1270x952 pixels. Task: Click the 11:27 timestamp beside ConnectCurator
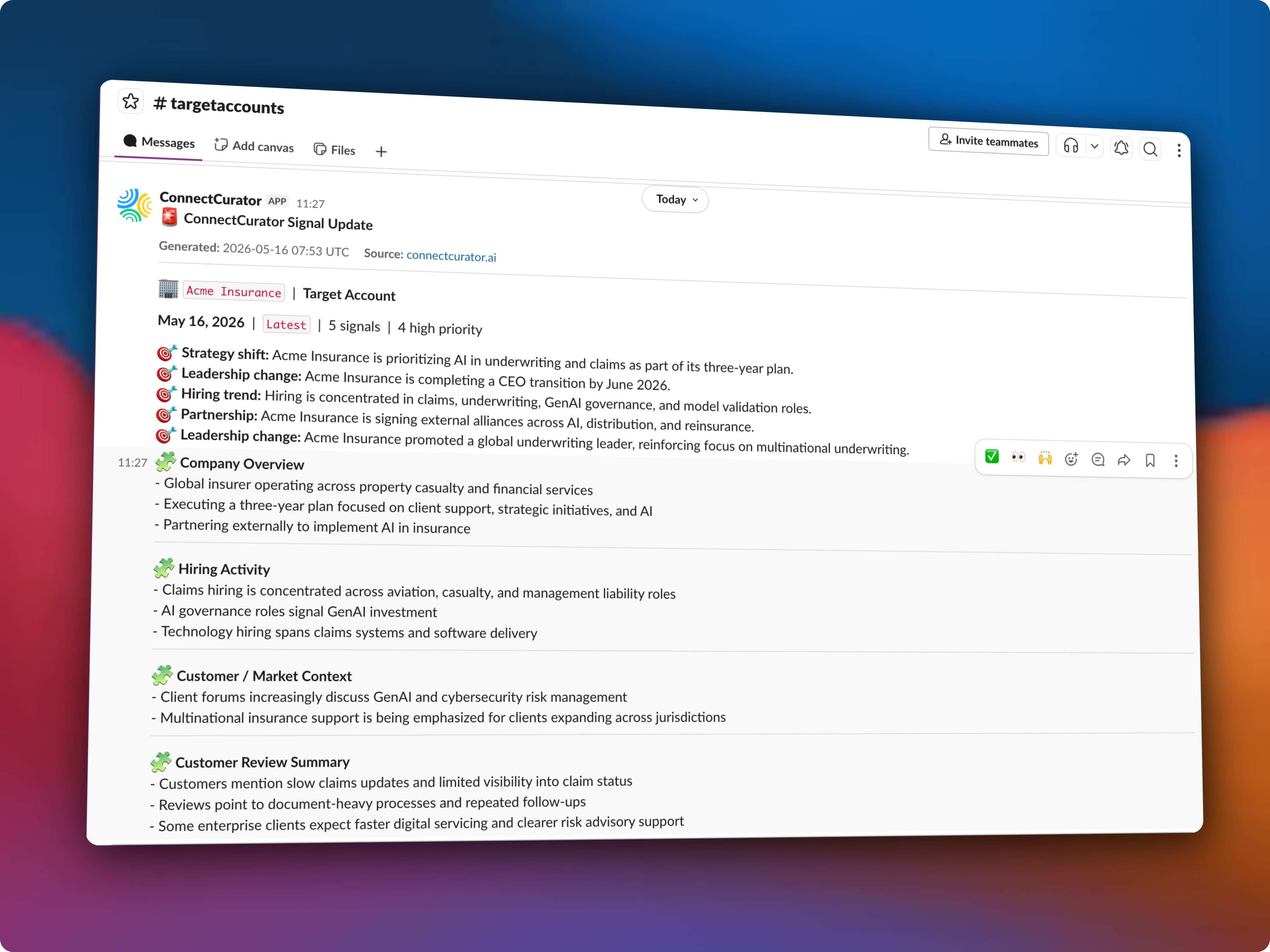311,204
